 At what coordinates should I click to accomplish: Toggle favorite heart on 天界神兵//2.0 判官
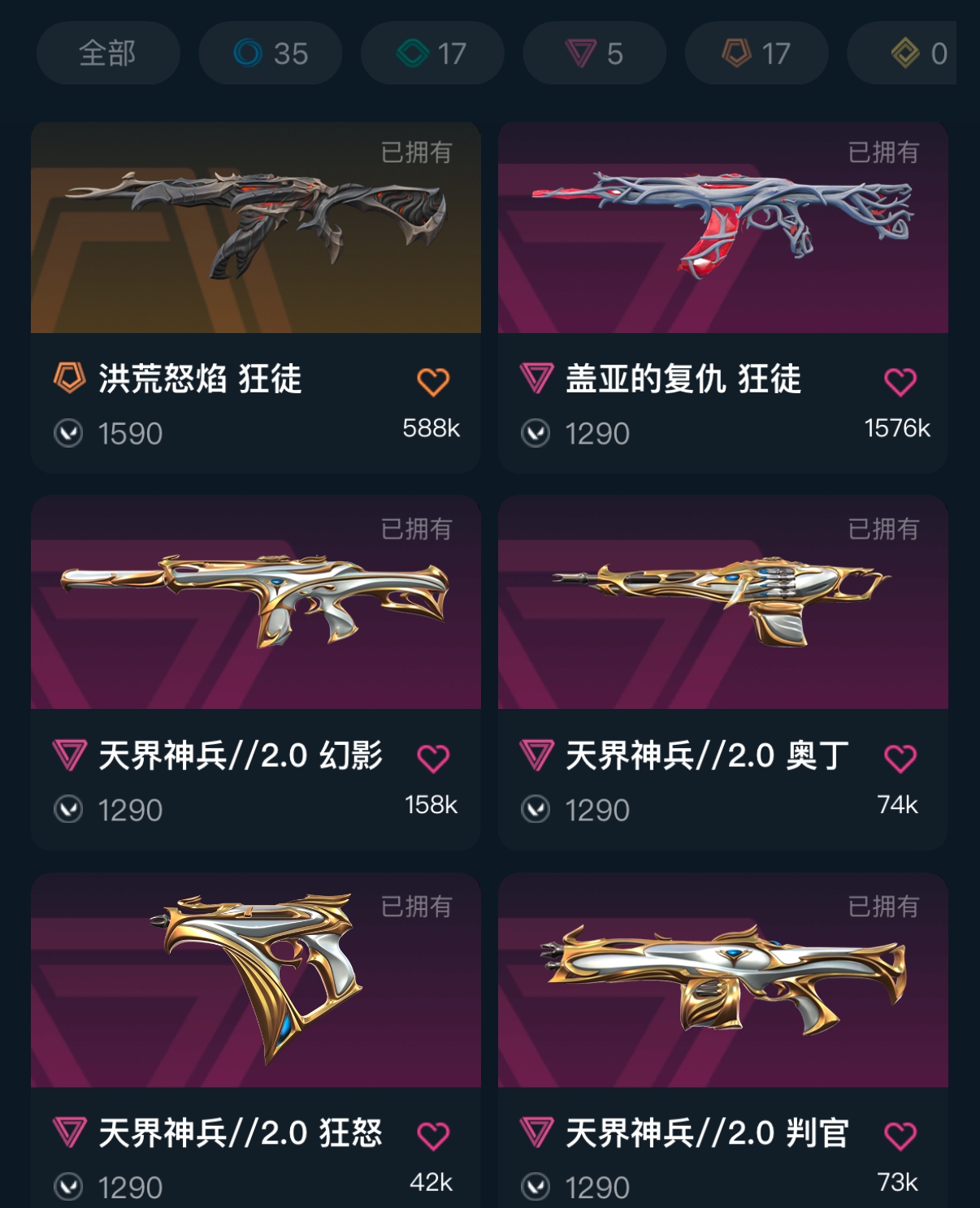(x=900, y=1135)
